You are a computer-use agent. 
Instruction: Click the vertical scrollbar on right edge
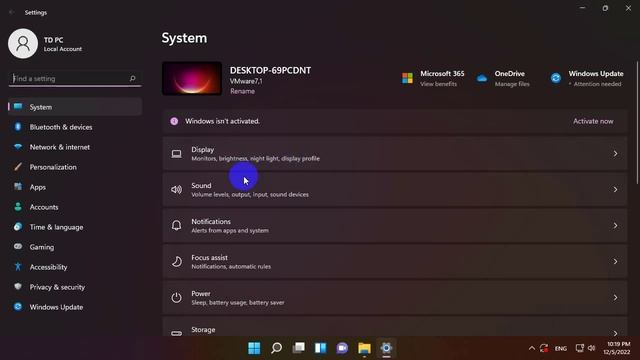pos(637,122)
